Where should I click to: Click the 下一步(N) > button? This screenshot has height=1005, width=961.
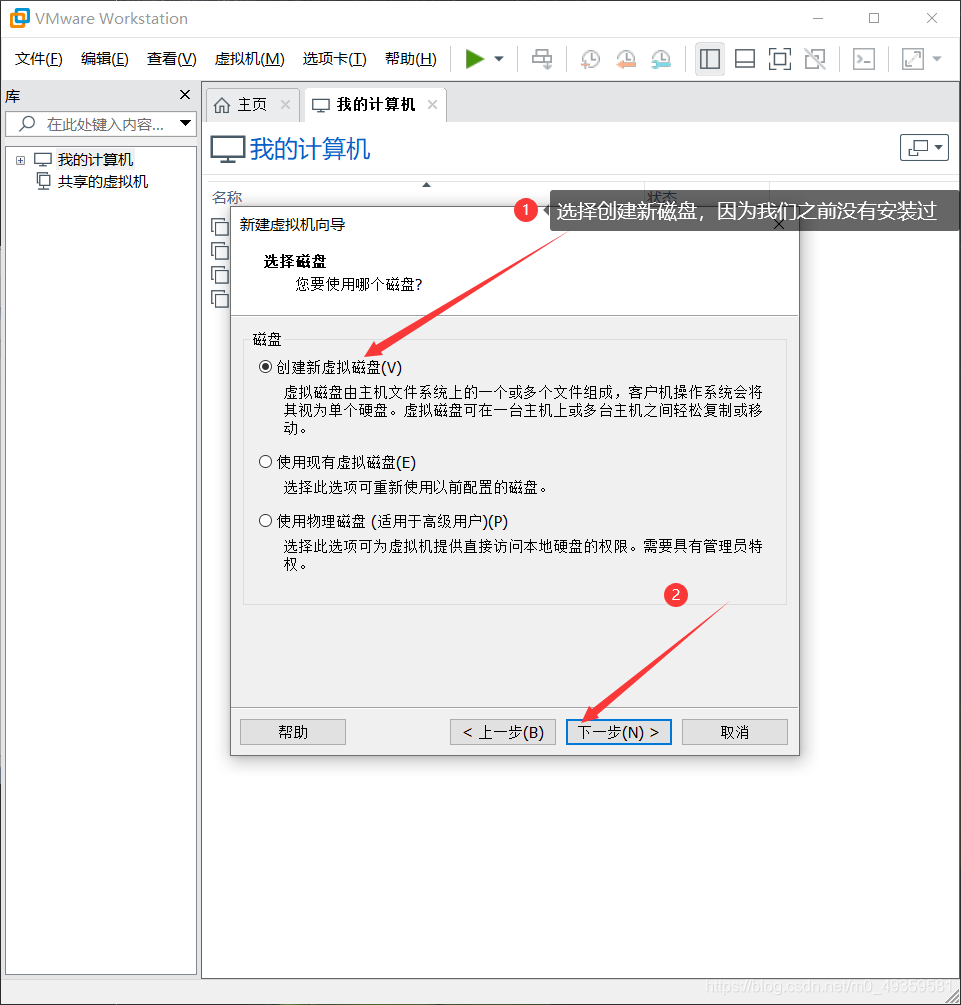tap(619, 732)
